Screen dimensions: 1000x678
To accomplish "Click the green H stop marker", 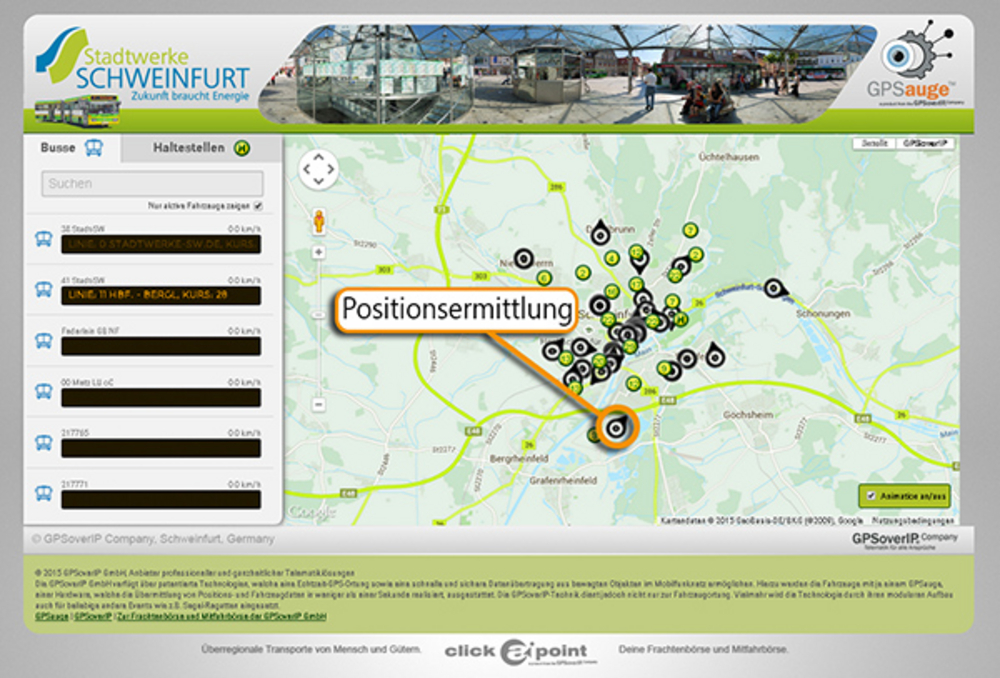I will (681, 320).
